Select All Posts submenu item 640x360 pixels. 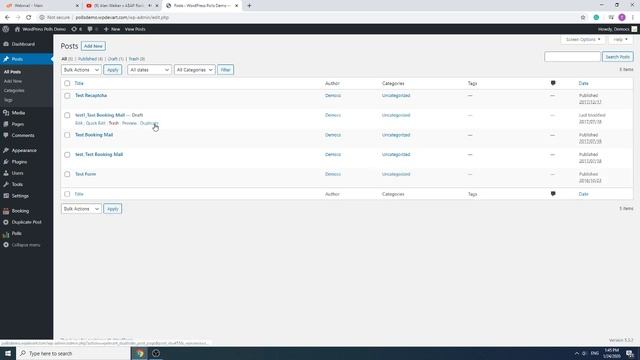[x=12, y=72]
